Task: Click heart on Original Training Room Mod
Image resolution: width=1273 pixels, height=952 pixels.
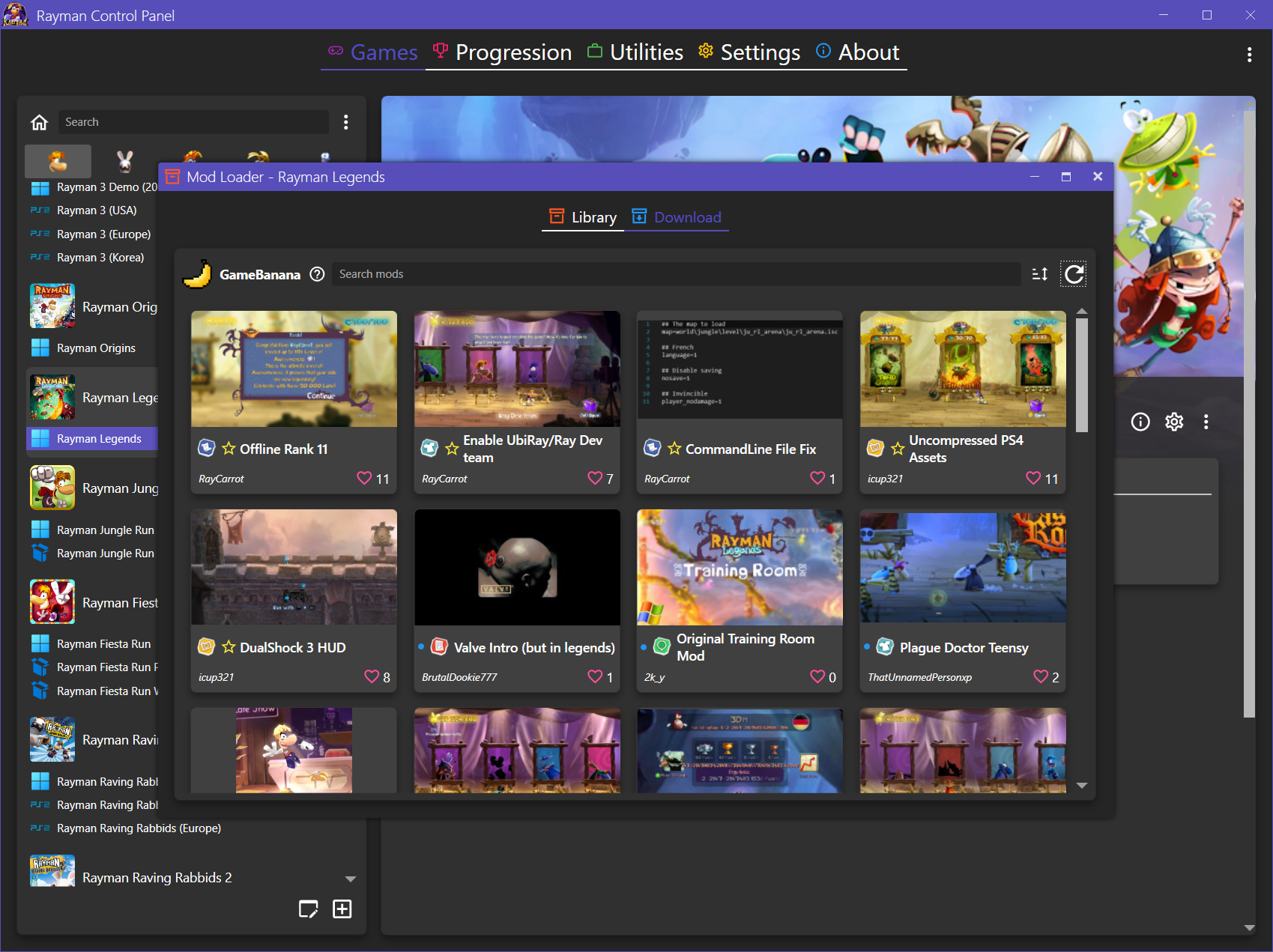Action: click(817, 676)
